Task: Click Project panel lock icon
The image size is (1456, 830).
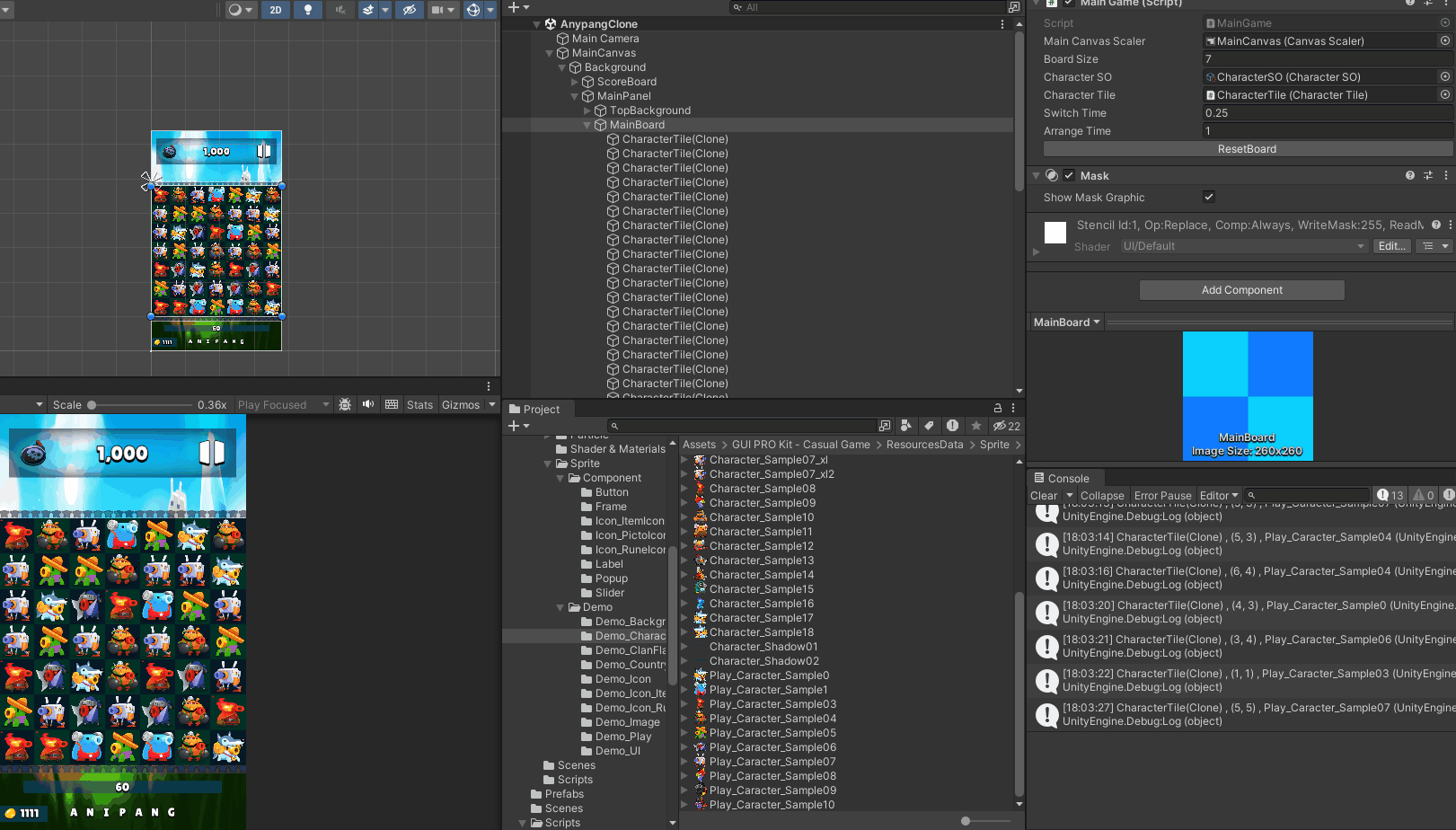Action: (x=997, y=409)
